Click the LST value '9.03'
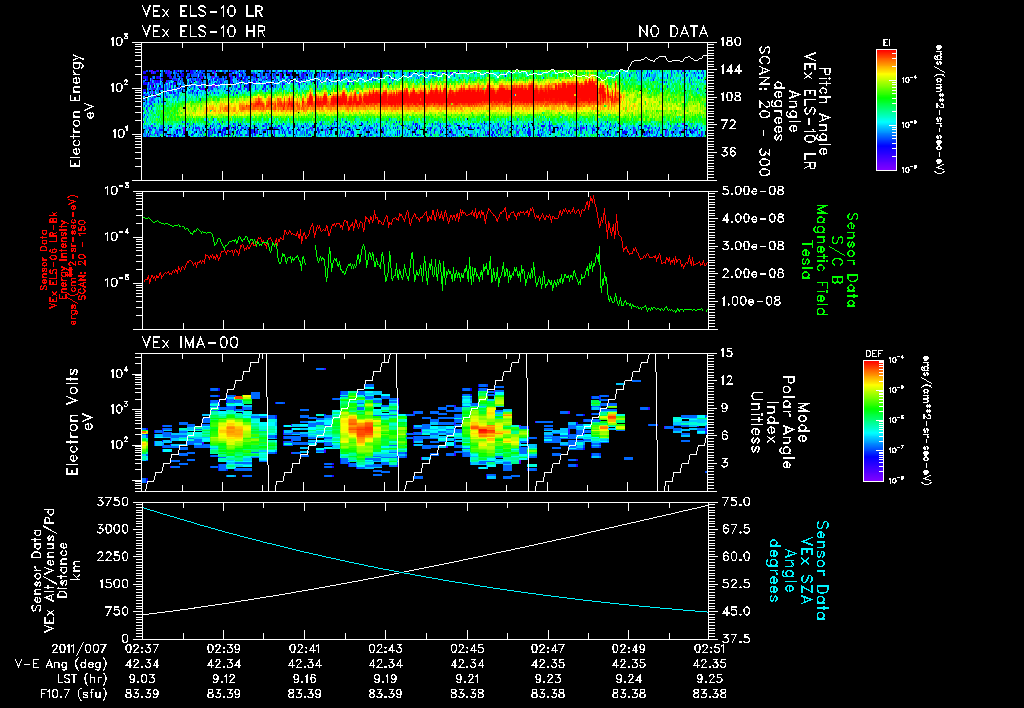This screenshot has width=1024, height=708. click(142, 679)
